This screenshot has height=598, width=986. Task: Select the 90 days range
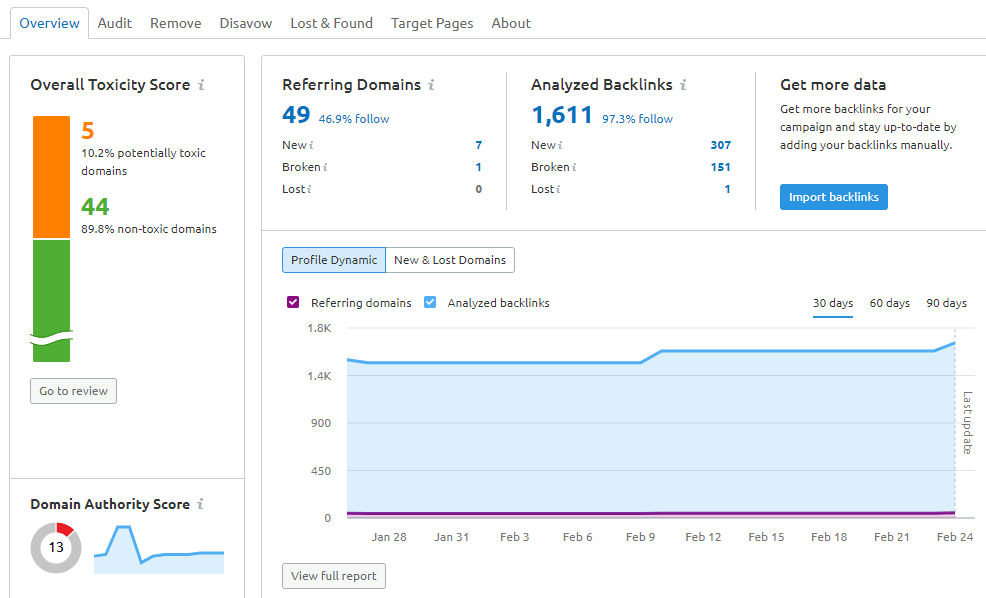(x=946, y=303)
